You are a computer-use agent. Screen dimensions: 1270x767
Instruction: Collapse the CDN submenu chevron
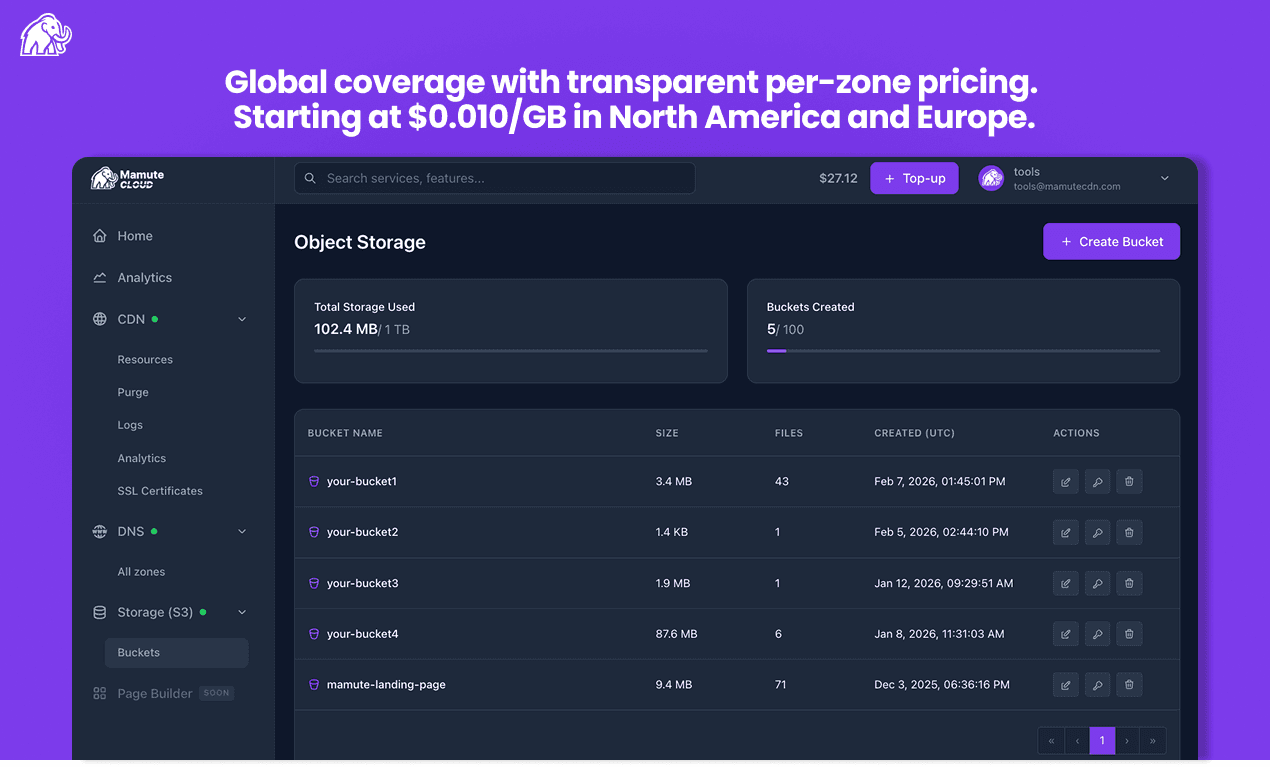click(241, 318)
